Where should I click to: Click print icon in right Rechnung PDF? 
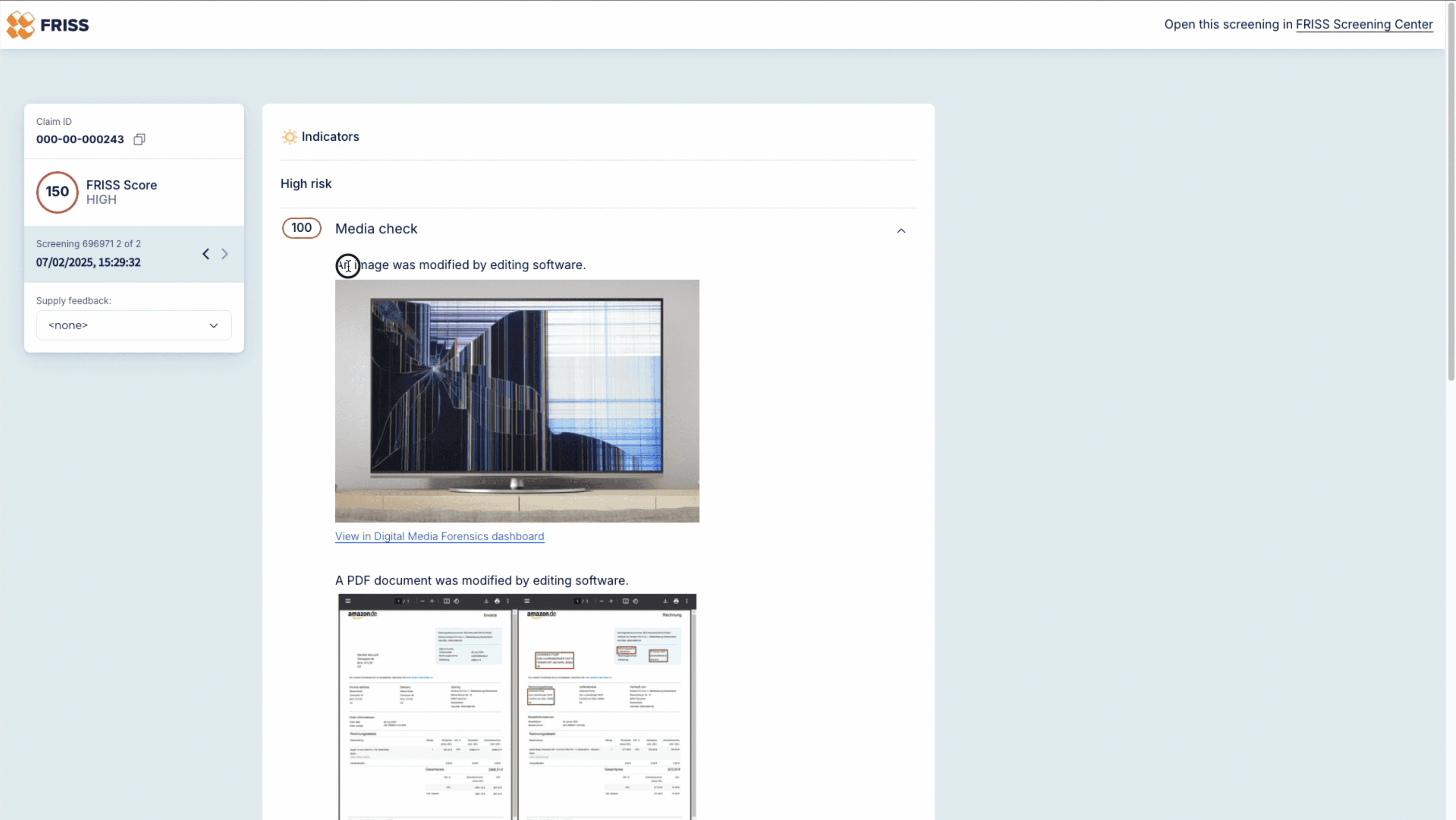(675, 601)
